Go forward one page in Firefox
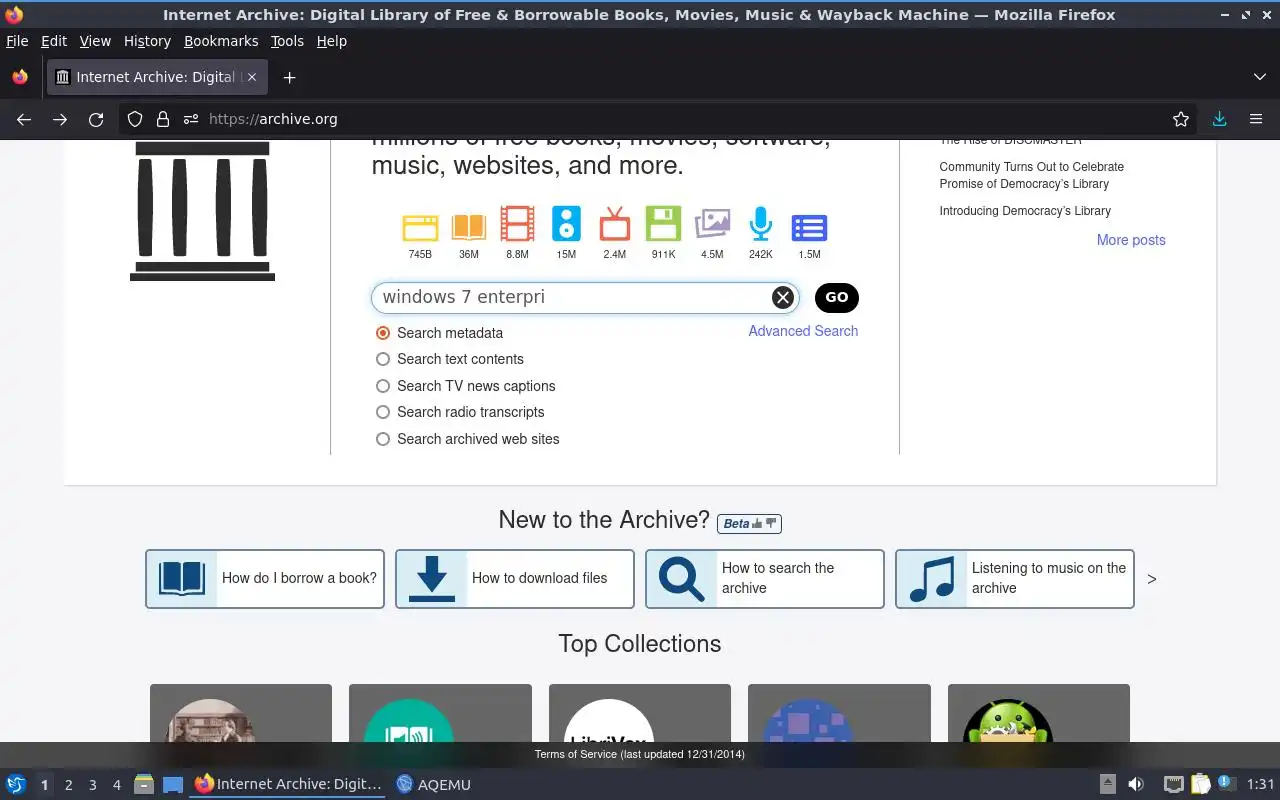1280x800 pixels. [x=60, y=119]
